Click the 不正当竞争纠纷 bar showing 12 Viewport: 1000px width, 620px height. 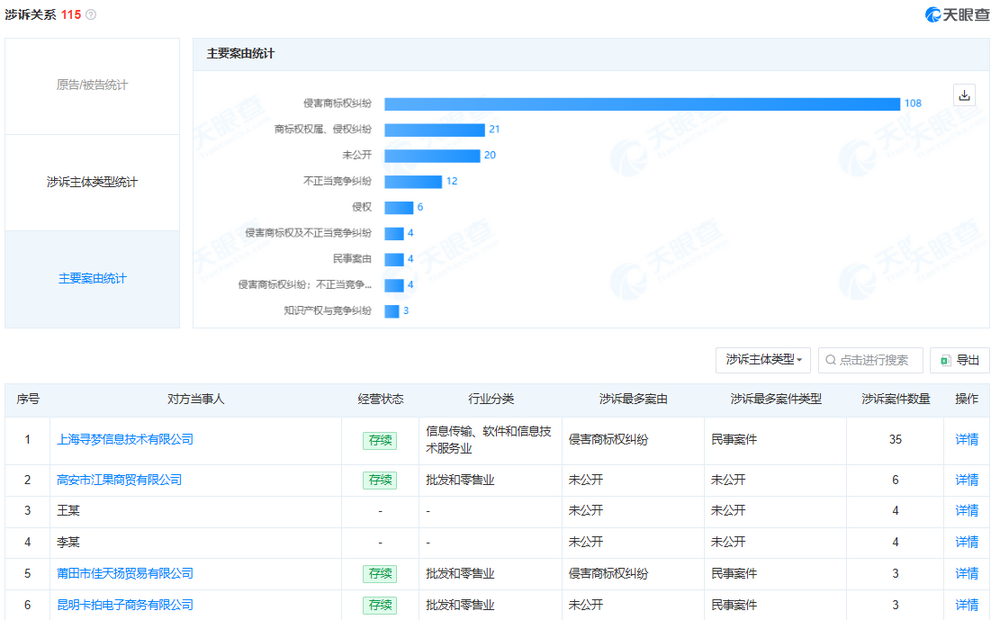coord(413,182)
